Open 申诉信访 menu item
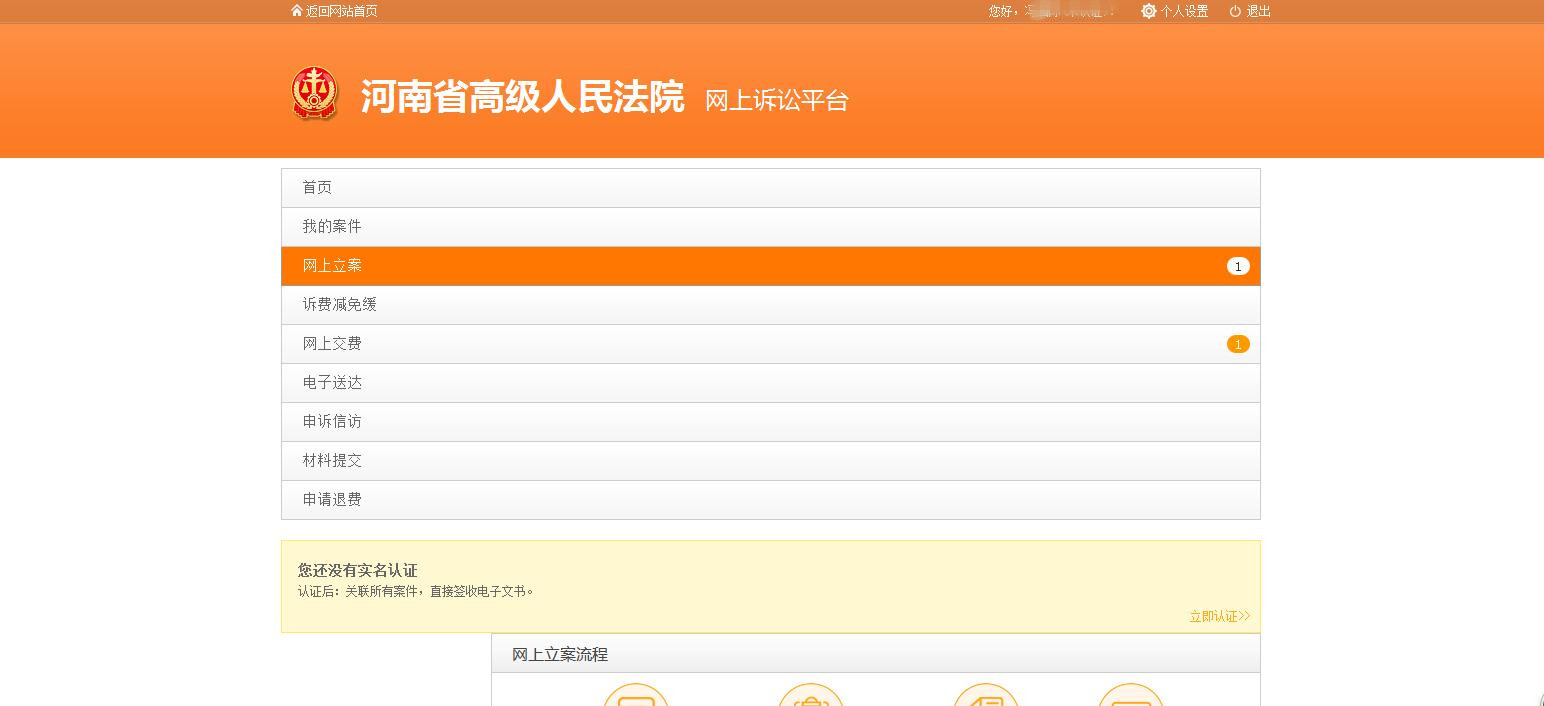Viewport: 1544px width, 706px height. tap(771, 422)
